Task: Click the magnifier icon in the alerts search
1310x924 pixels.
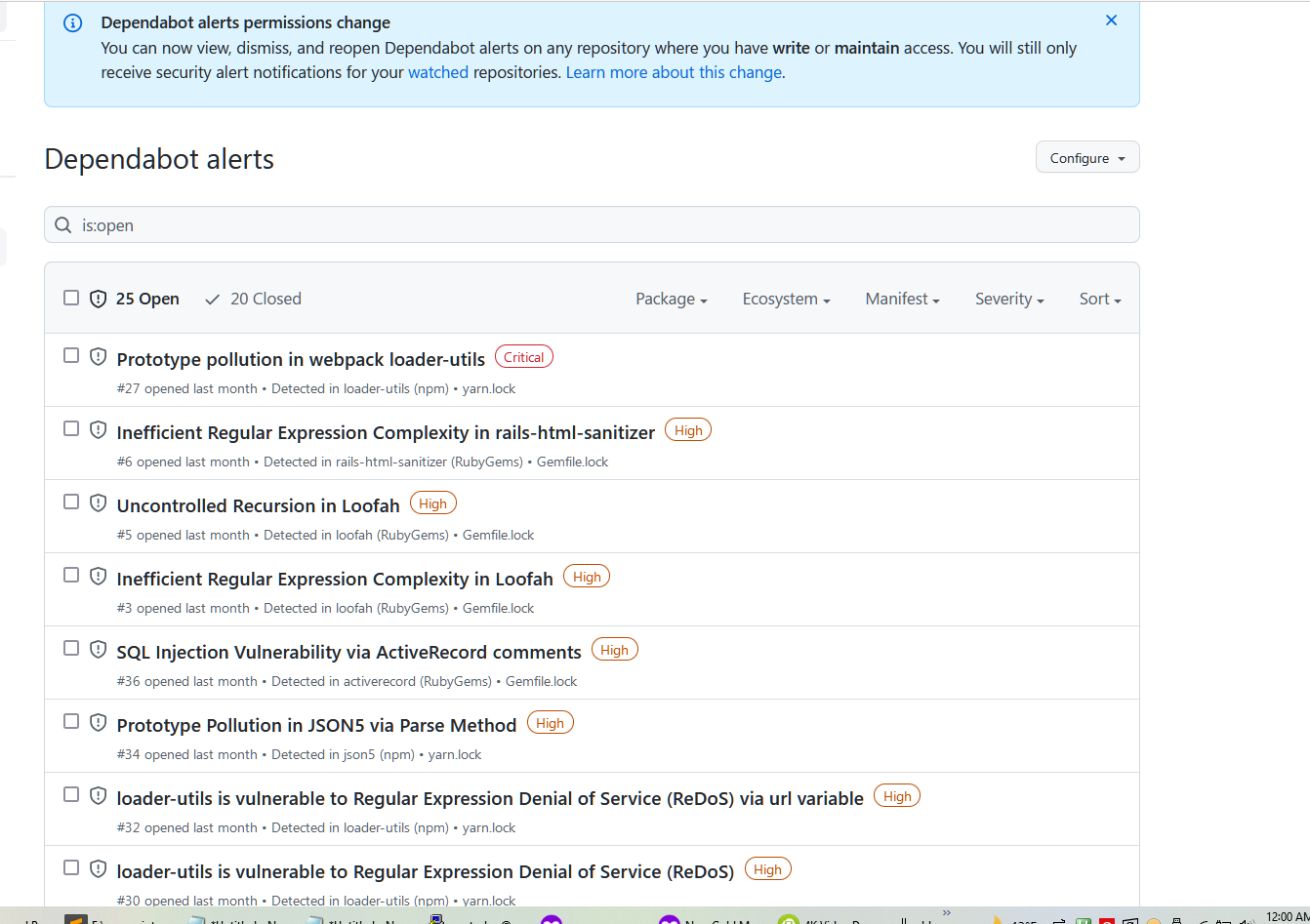Action: [x=63, y=225]
